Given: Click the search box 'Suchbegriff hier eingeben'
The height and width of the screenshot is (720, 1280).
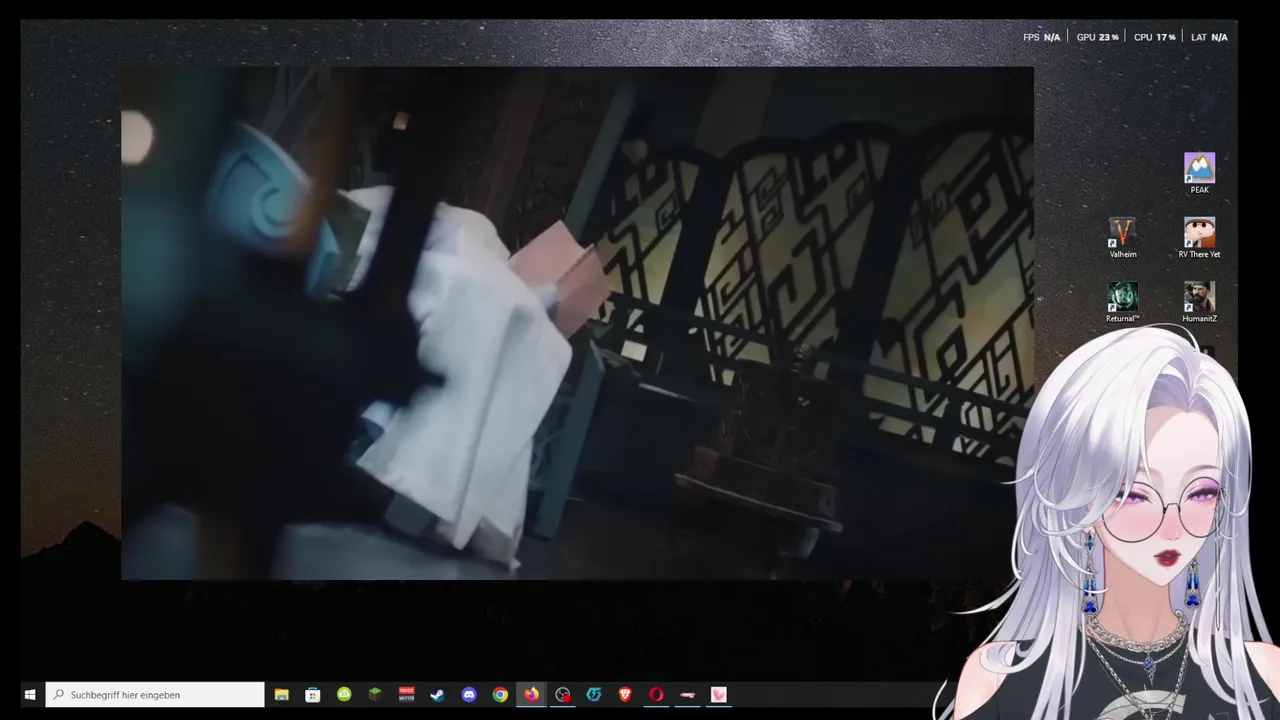Looking at the screenshot, I should 155,694.
